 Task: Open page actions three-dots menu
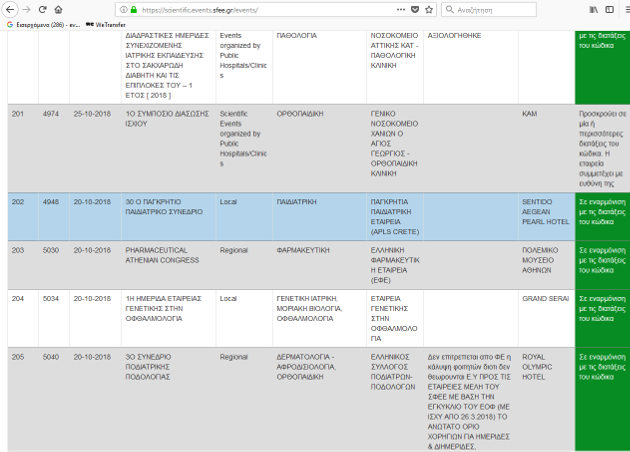399,9
